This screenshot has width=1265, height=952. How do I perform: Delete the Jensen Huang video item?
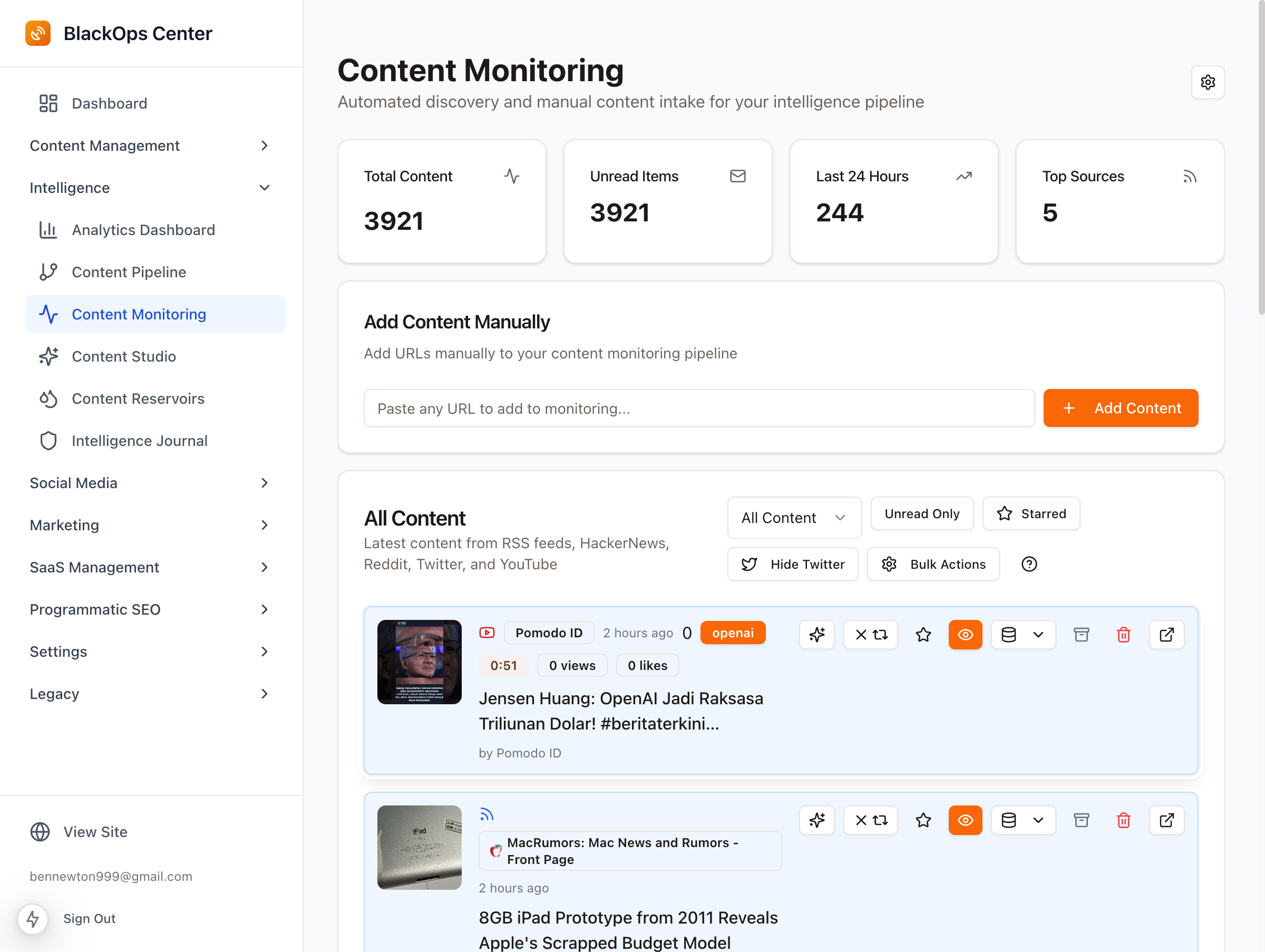click(1123, 635)
